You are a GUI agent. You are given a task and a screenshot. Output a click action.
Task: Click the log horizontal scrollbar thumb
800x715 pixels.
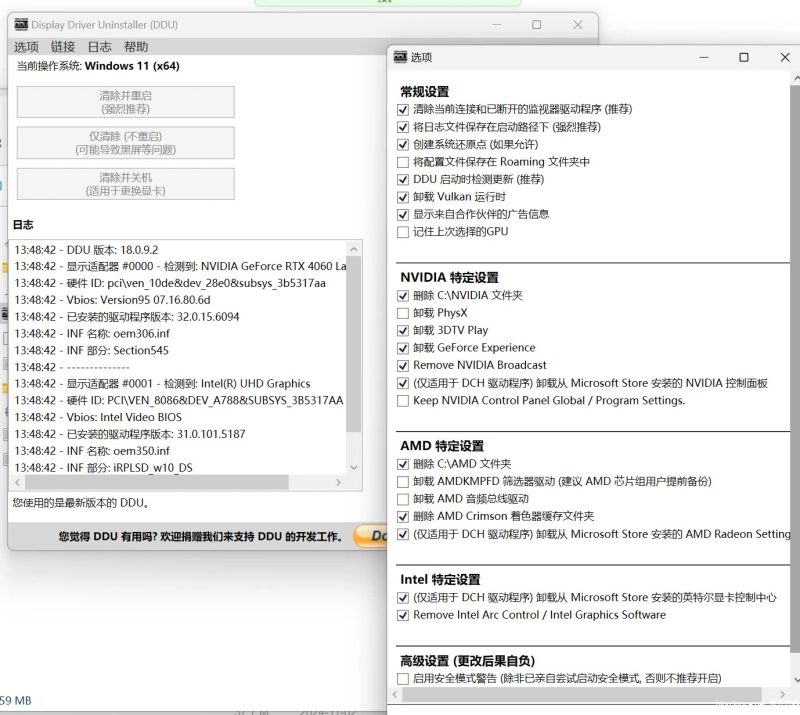(x=157, y=482)
